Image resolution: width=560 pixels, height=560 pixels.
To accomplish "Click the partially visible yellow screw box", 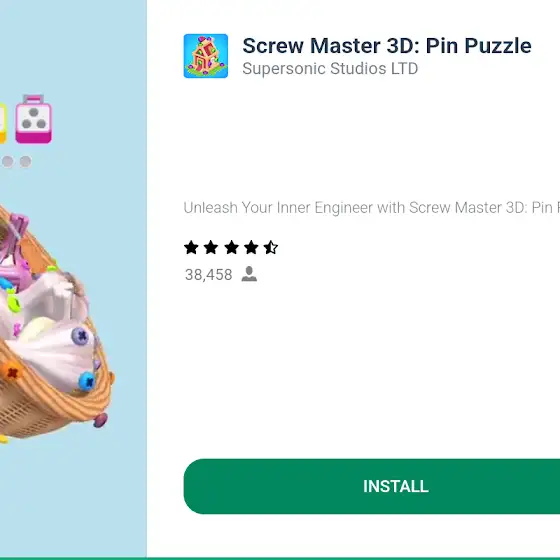I will pos(3,123).
